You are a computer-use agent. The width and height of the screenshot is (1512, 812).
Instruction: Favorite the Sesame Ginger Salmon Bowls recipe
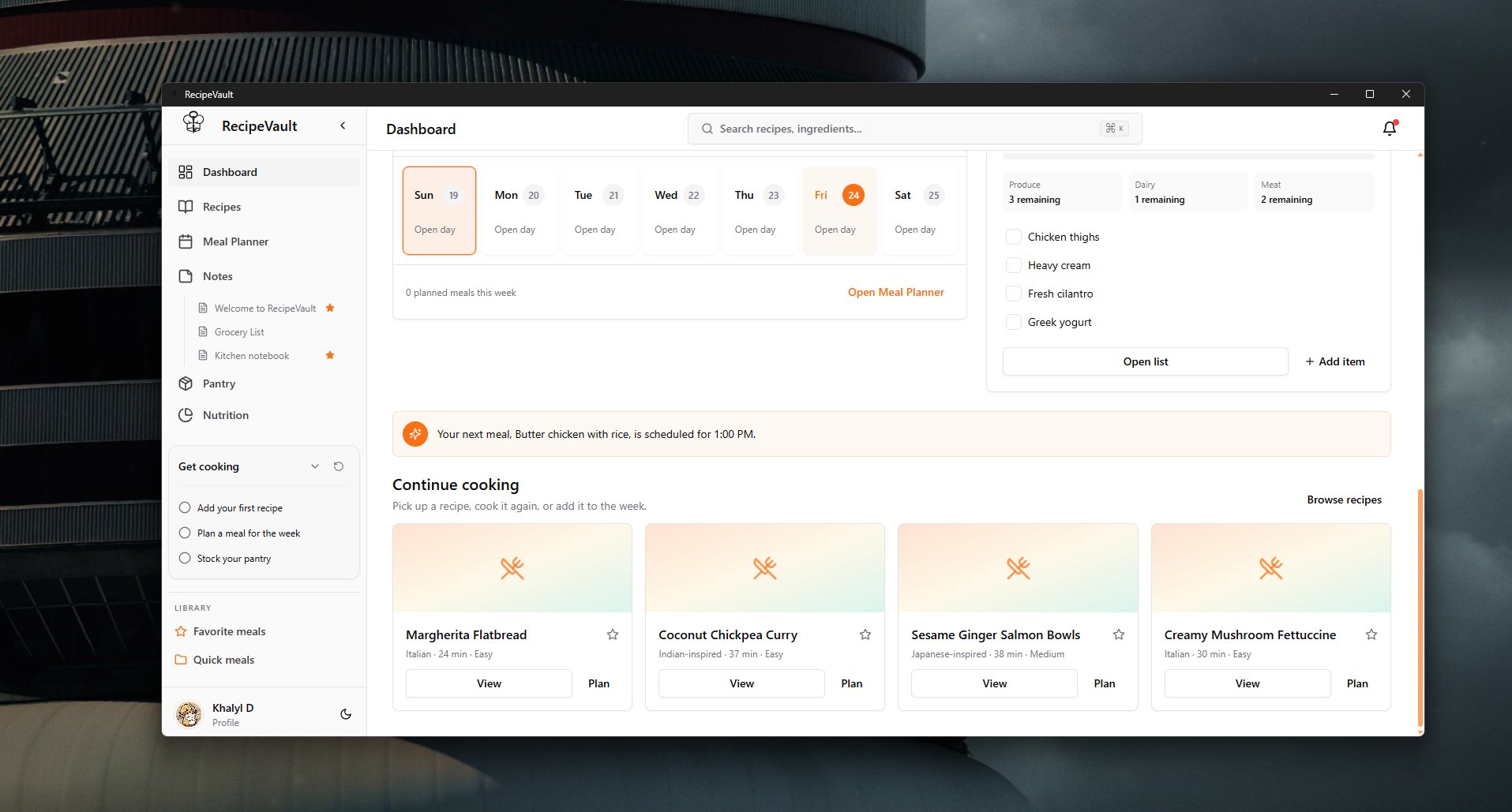tap(1119, 634)
